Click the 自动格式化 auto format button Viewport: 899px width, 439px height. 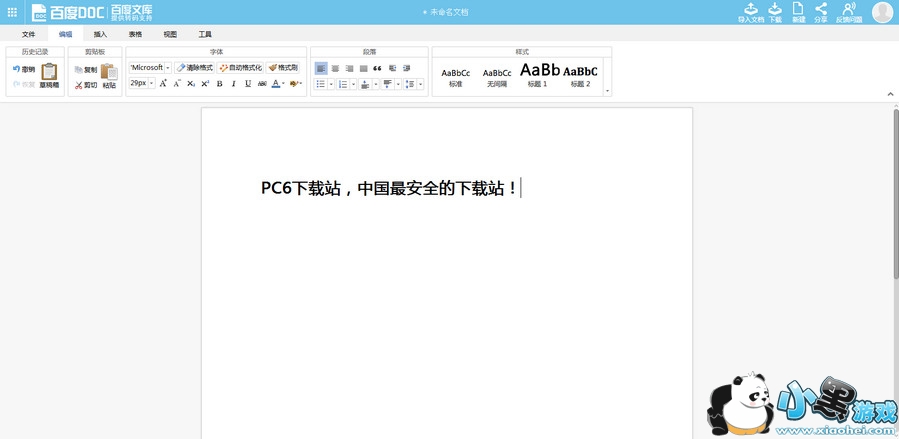click(x=240, y=68)
